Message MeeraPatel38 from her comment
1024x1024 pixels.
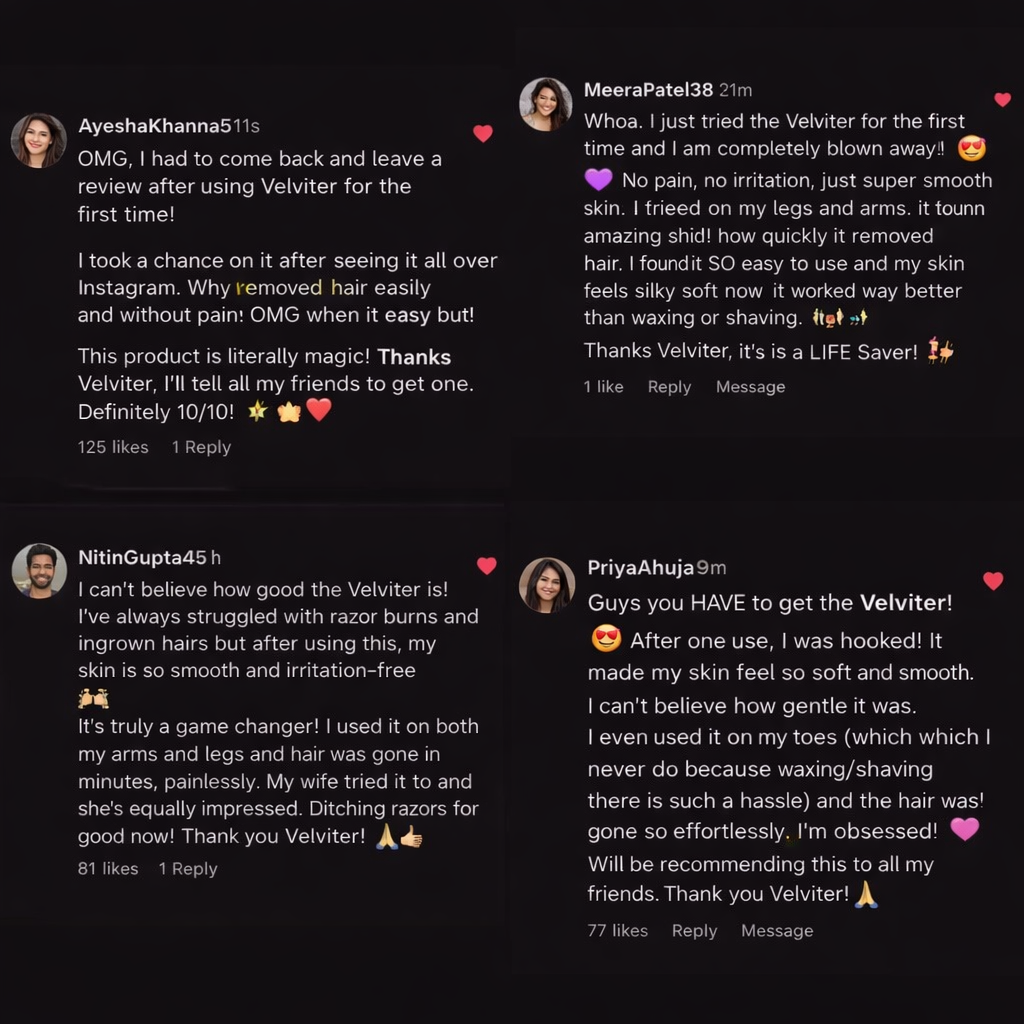(x=750, y=387)
